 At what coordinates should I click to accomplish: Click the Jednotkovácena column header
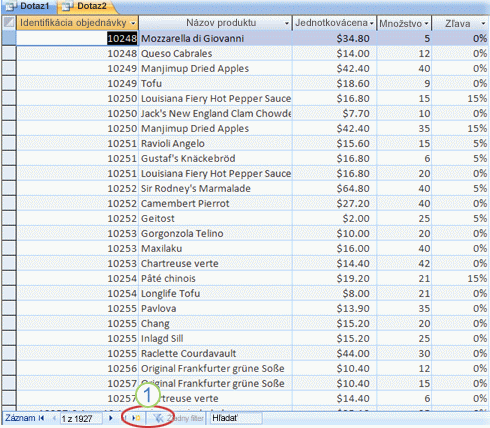[334, 23]
